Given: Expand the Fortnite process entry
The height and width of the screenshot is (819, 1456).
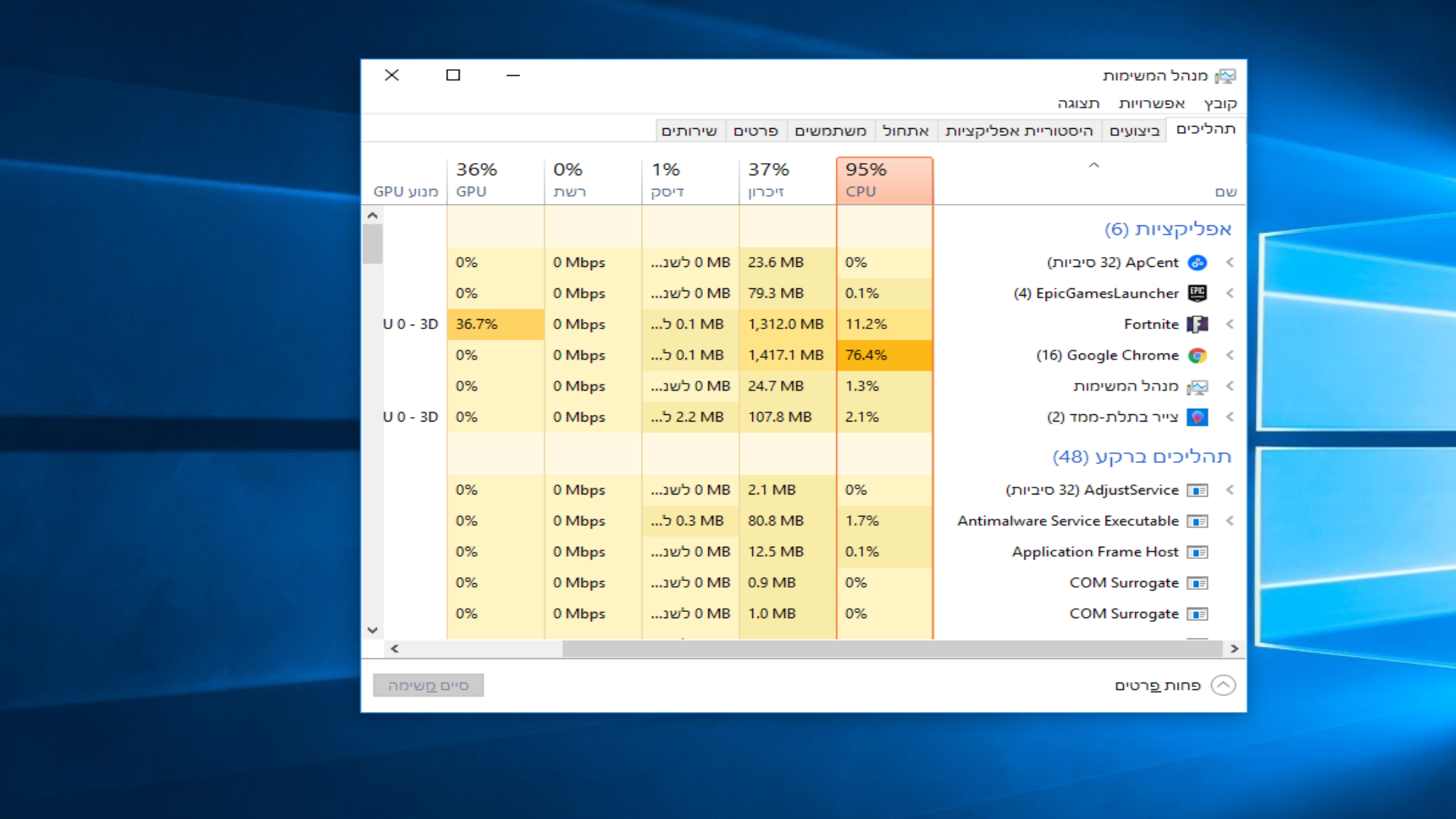Looking at the screenshot, I should (x=1230, y=324).
